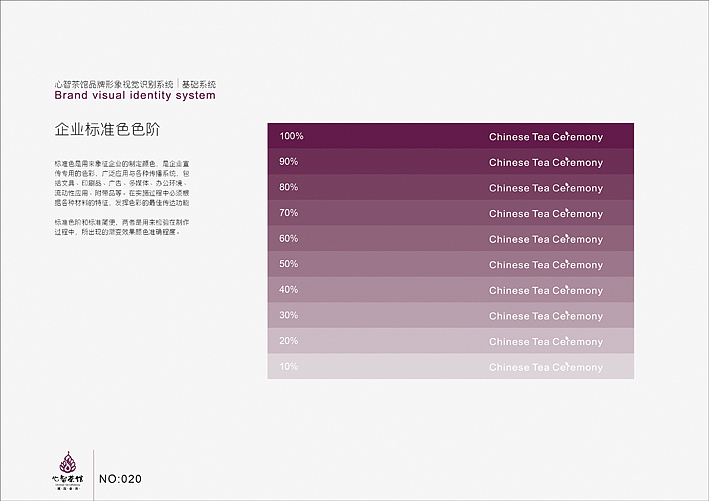This screenshot has width=709, height=501.
Task: Click the 基础系统 header label
Action: pyautogui.click(x=198, y=84)
